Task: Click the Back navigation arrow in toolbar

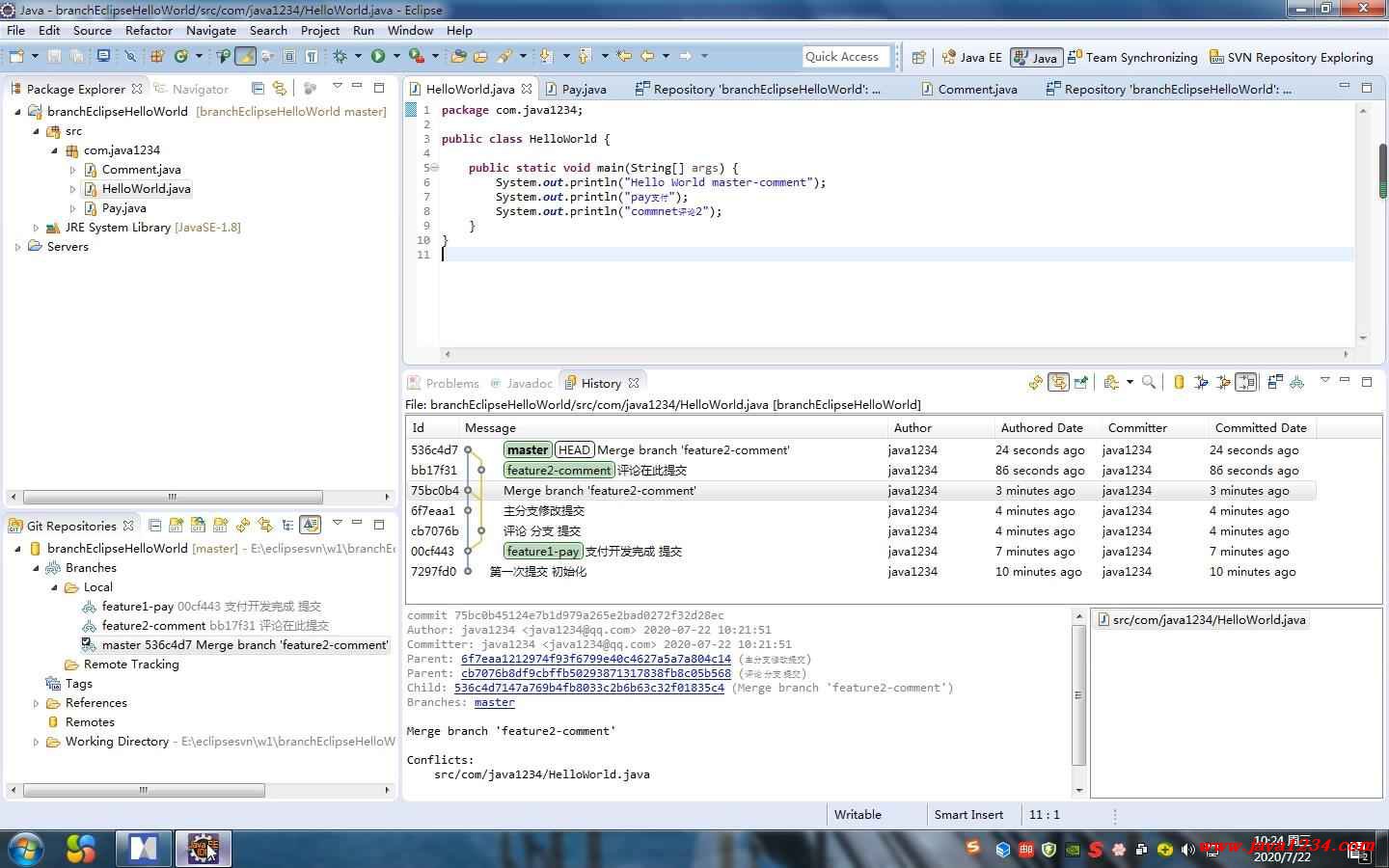Action: coord(647,56)
